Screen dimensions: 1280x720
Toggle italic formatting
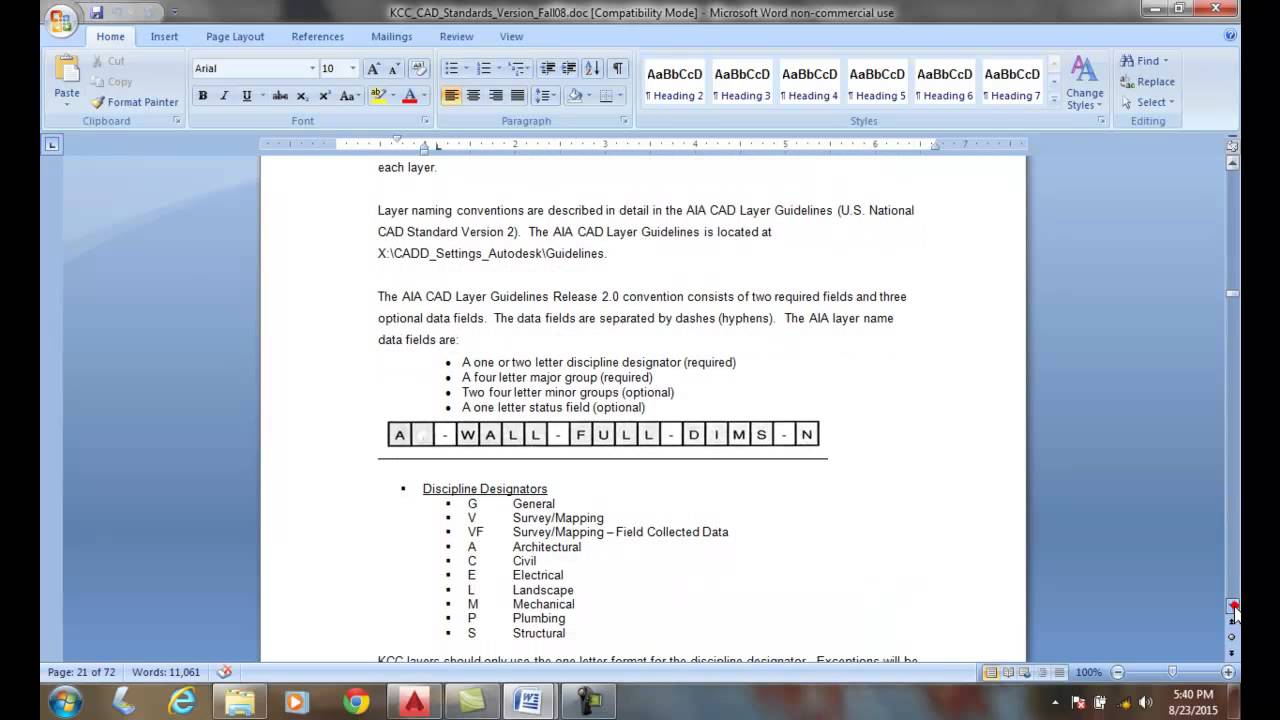coord(224,96)
